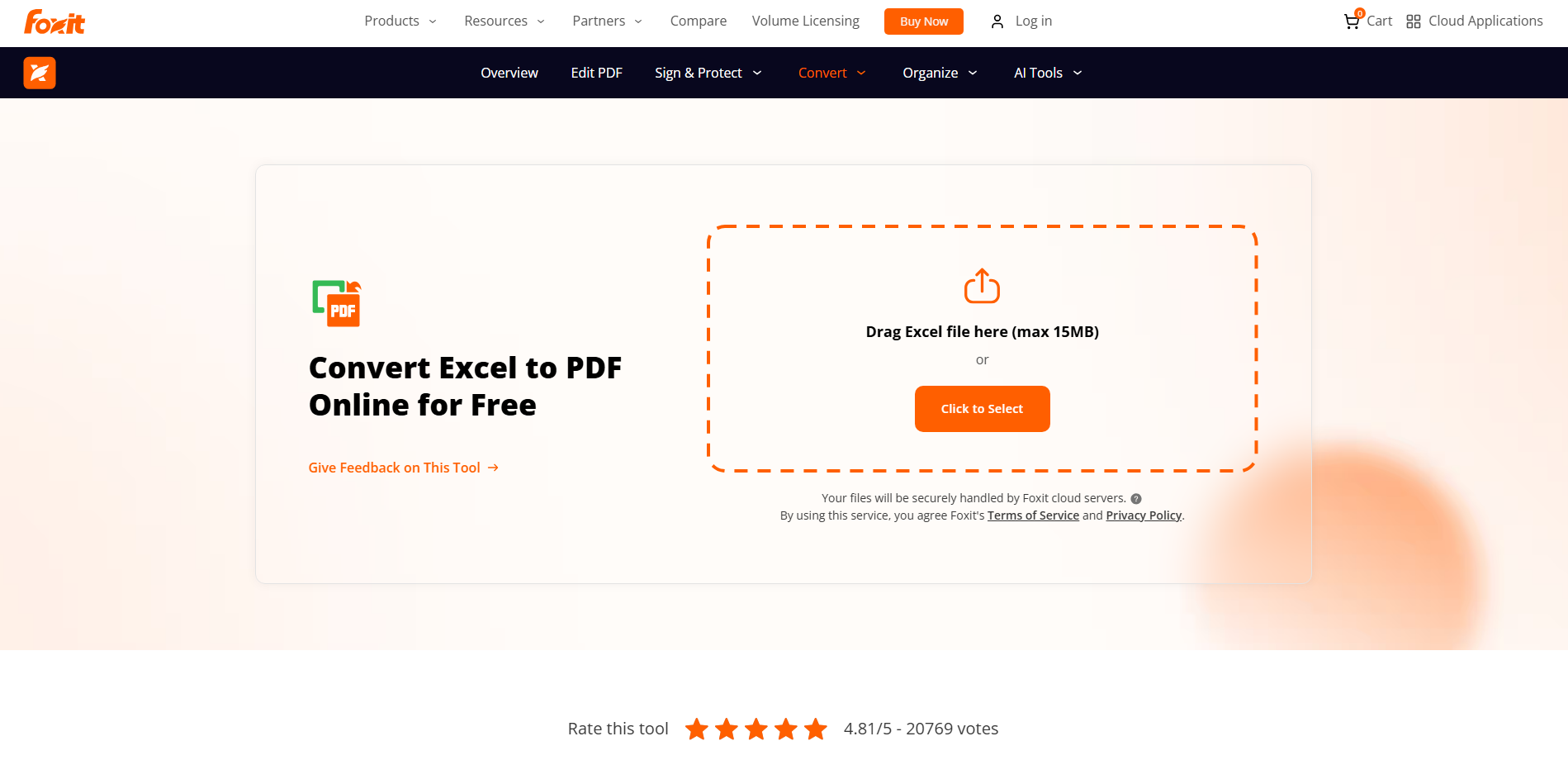Image resolution: width=1568 pixels, height=779 pixels.
Task: Open Volume Licensing page
Action: (806, 21)
